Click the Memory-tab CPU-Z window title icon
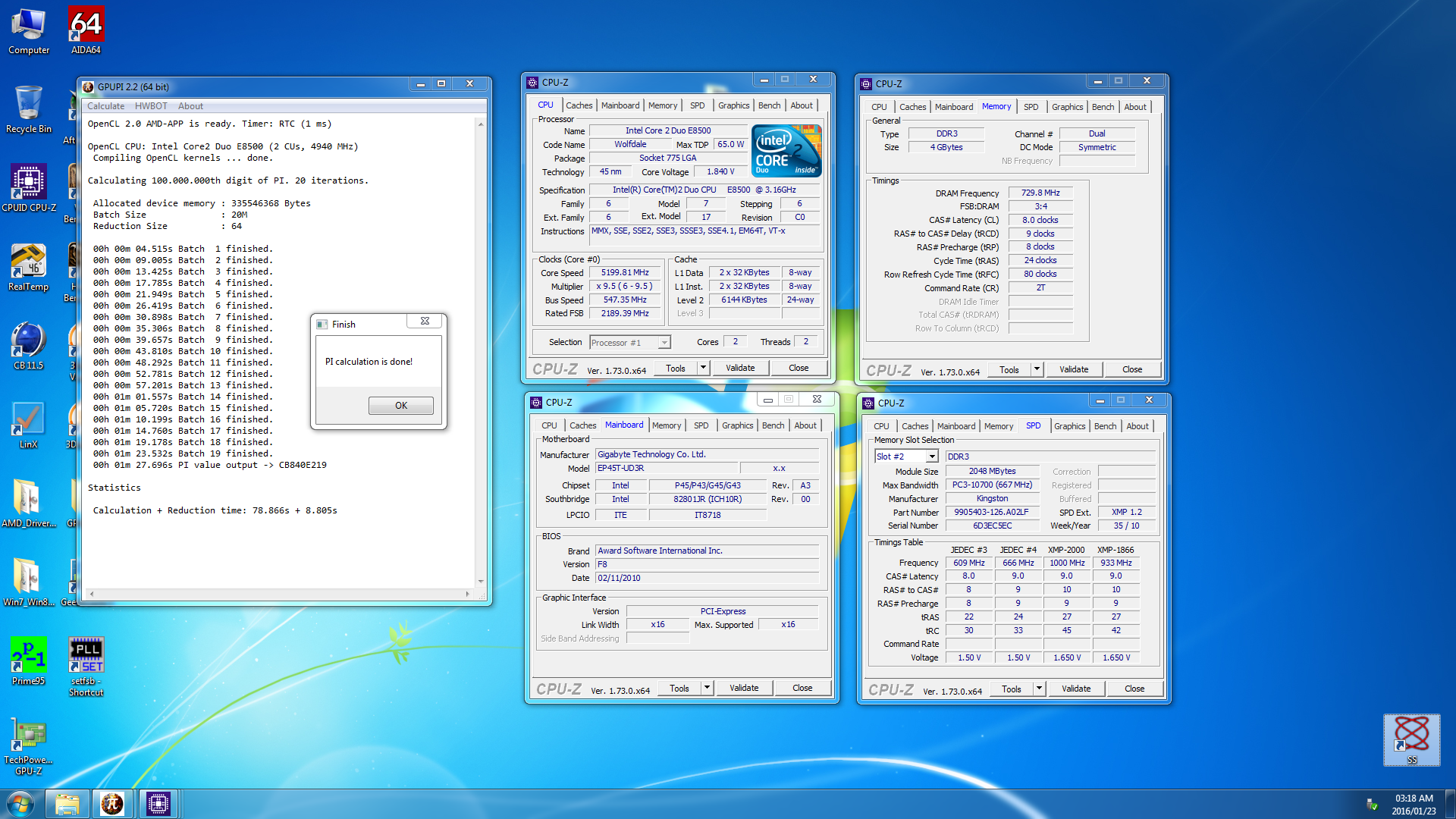1456x819 pixels. click(866, 83)
